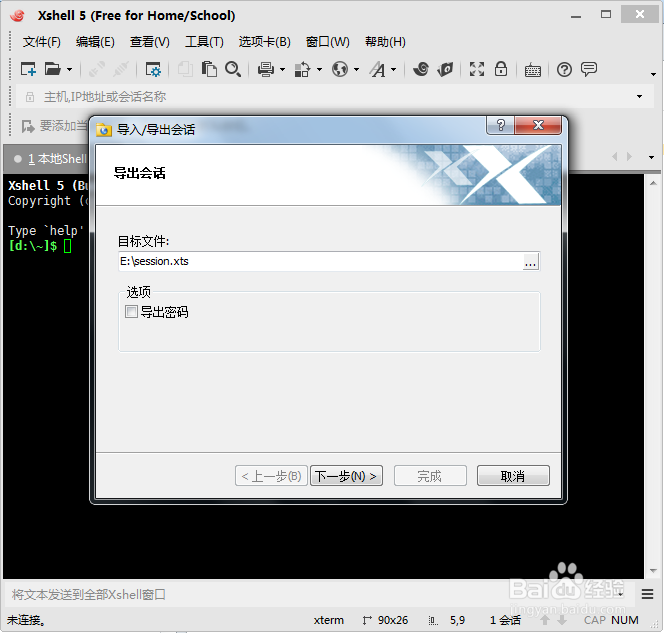Click the globe encoding toolbar icon
664x633 pixels.
click(340, 69)
